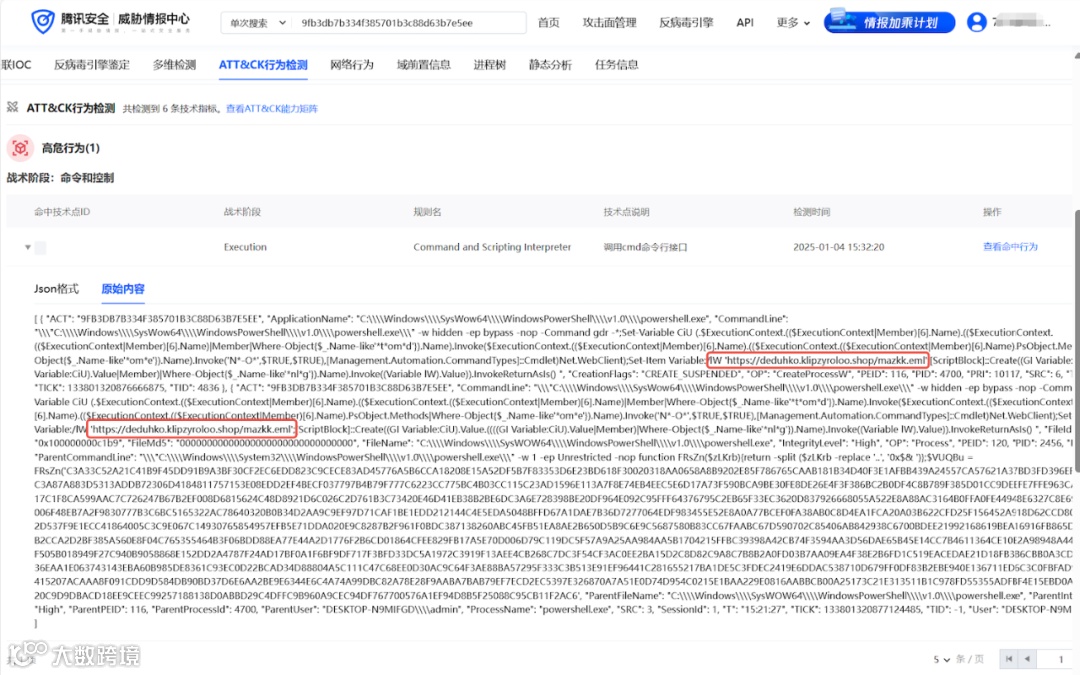The height and width of the screenshot is (675, 1080).
Task: Expand the 更多 dropdown menu
Action: click(793, 23)
